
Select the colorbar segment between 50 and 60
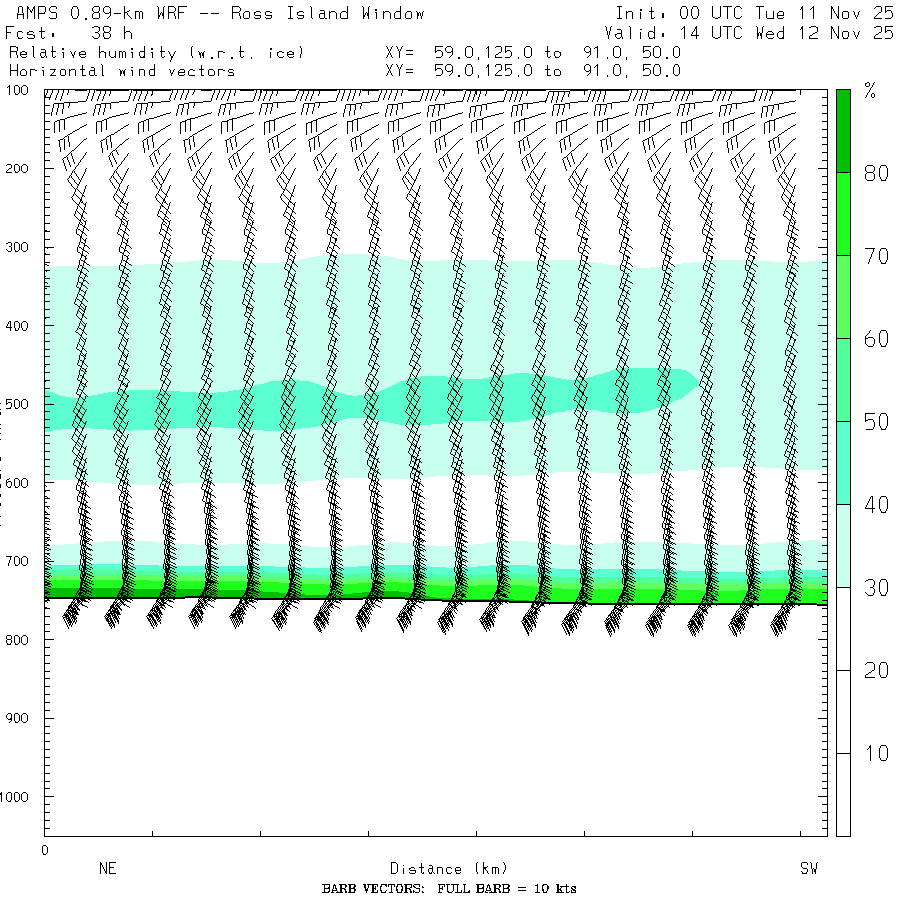pyautogui.click(x=843, y=380)
